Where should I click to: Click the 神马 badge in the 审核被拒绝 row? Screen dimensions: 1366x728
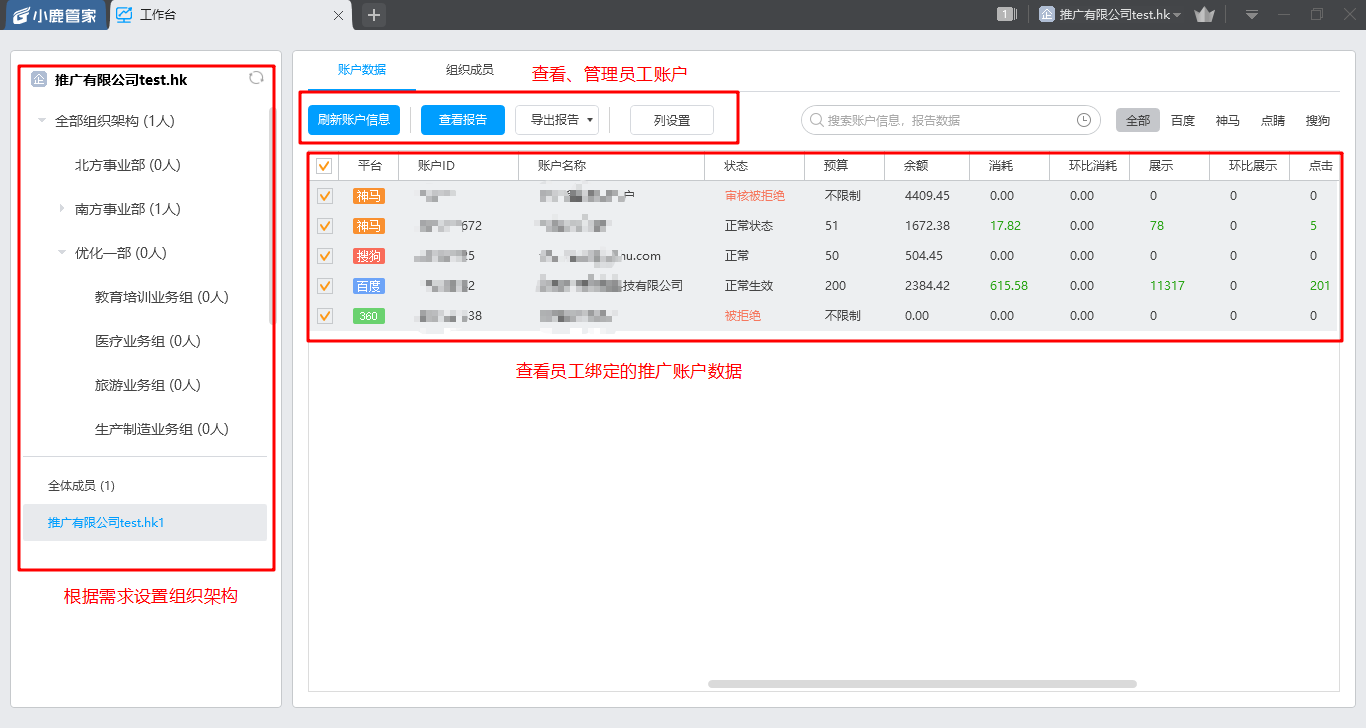click(369, 196)
